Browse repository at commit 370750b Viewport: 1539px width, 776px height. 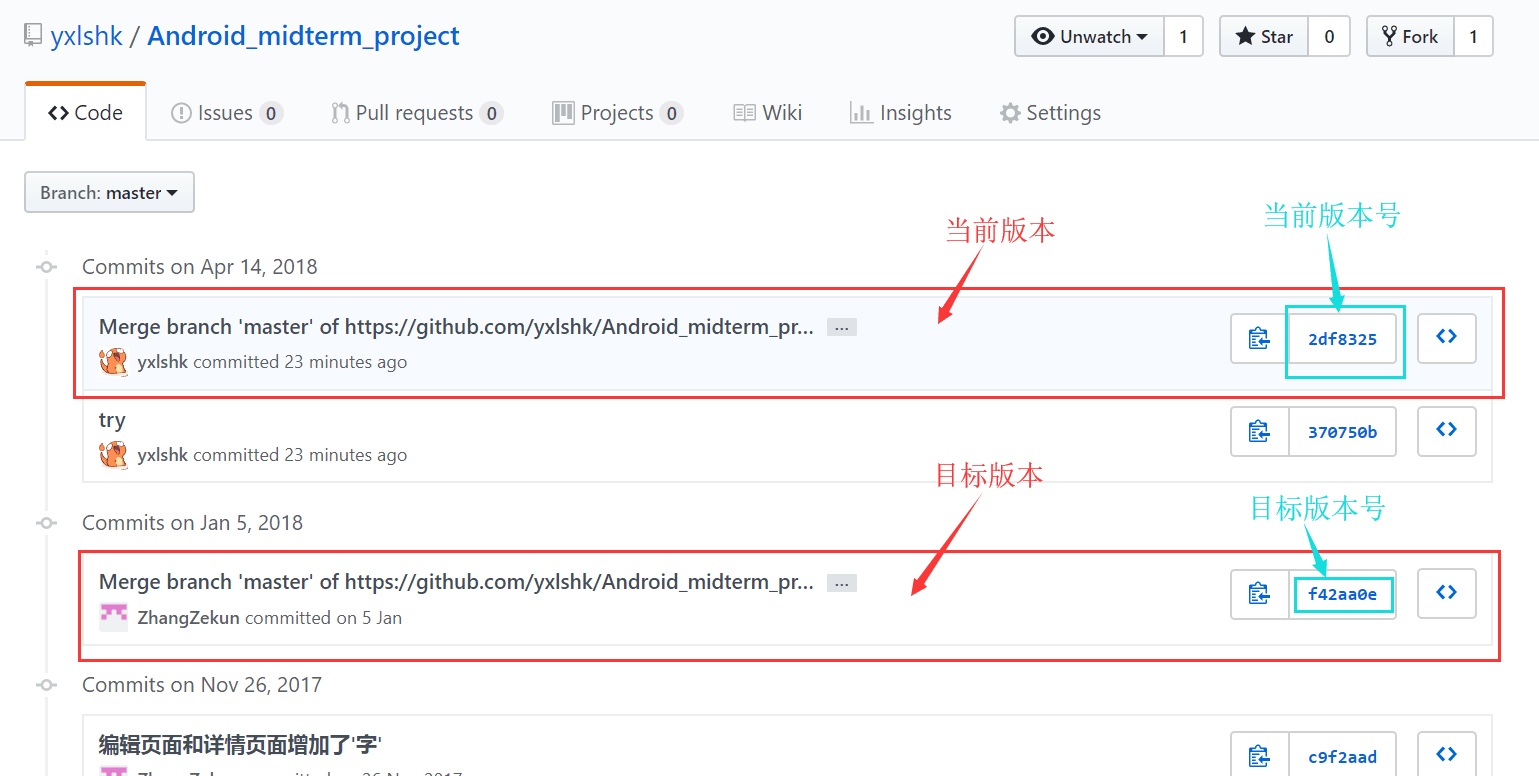1447,432
